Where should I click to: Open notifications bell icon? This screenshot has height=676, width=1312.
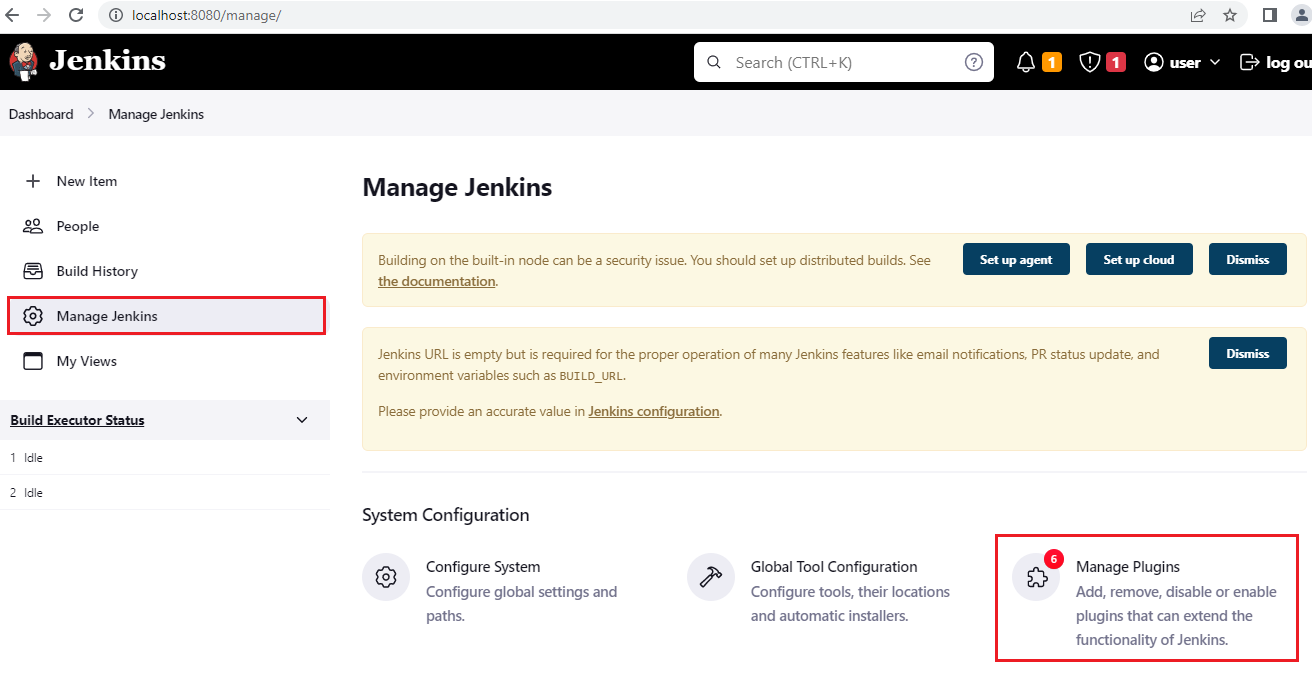(1026, 62)
